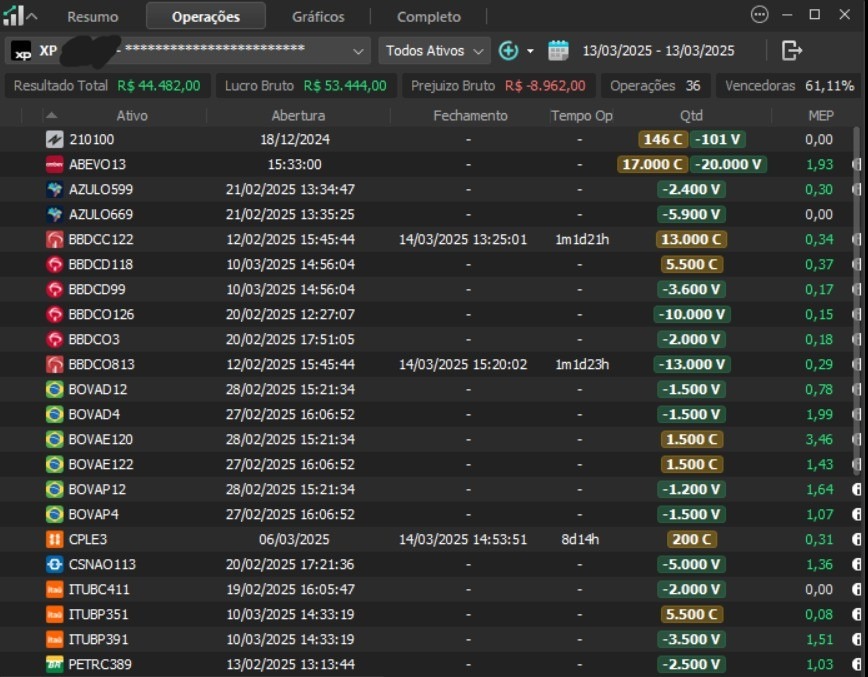Click the ABEVO13 asset logo icon
The width and height of the screenshot is (868, 677).
click(x=55, y=164)
